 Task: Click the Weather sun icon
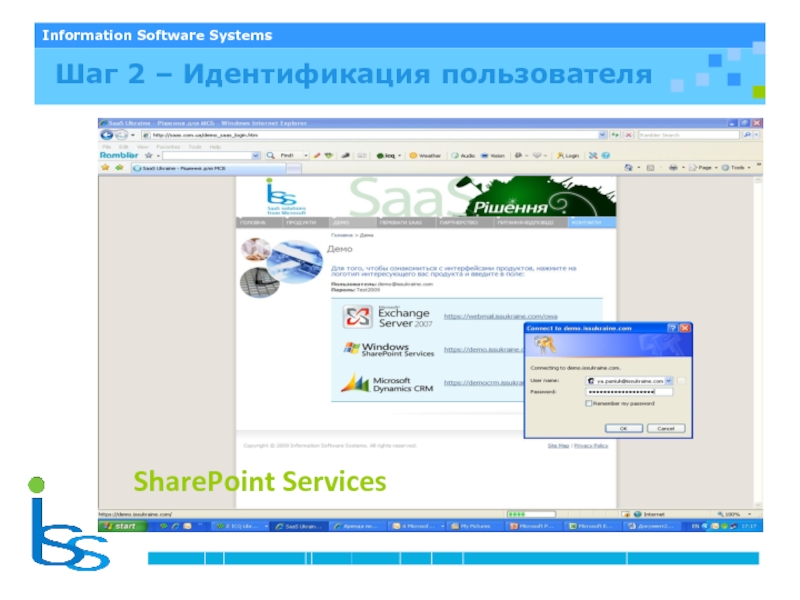click(413, 156)
